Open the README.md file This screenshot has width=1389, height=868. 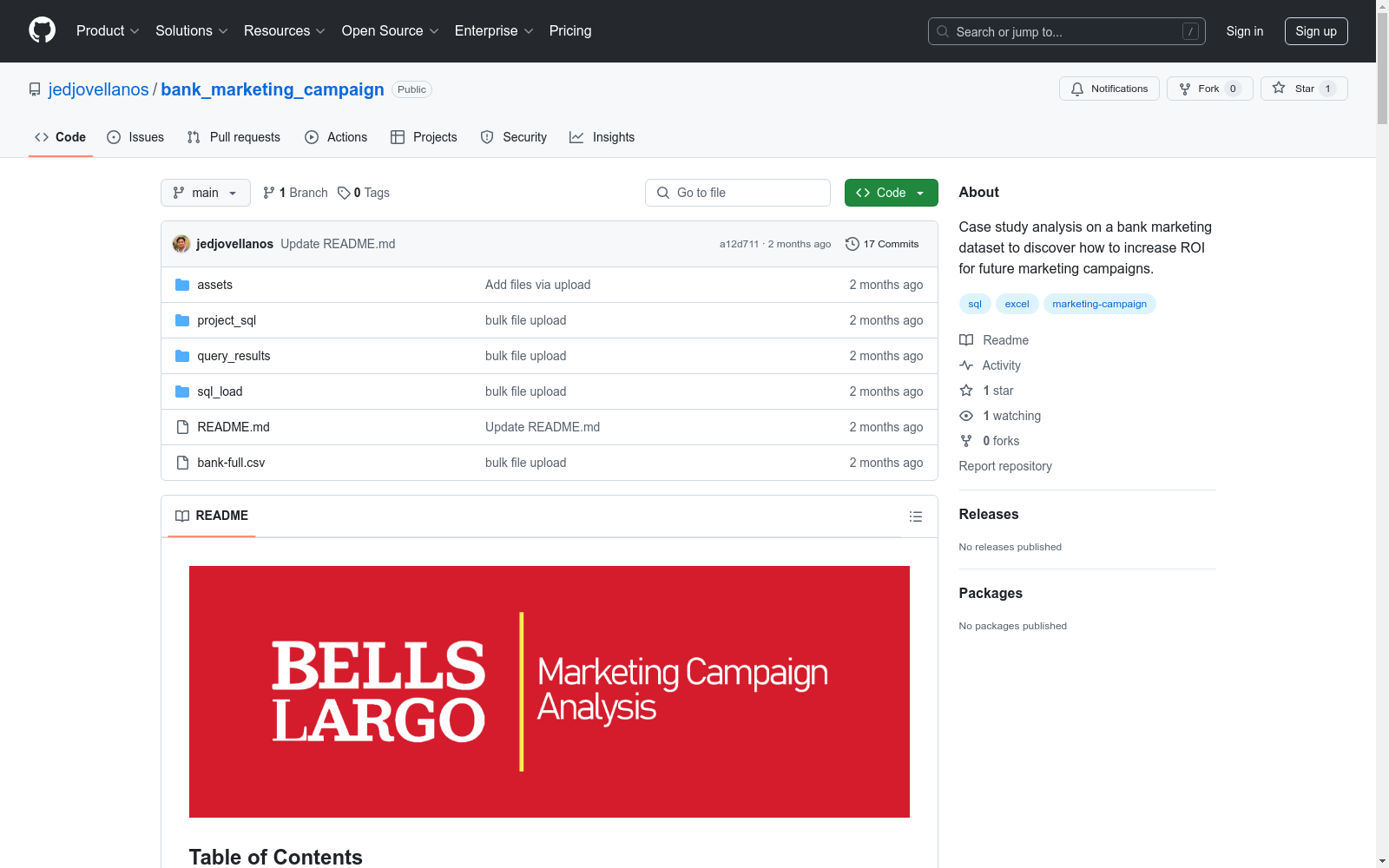coord(234,427)
